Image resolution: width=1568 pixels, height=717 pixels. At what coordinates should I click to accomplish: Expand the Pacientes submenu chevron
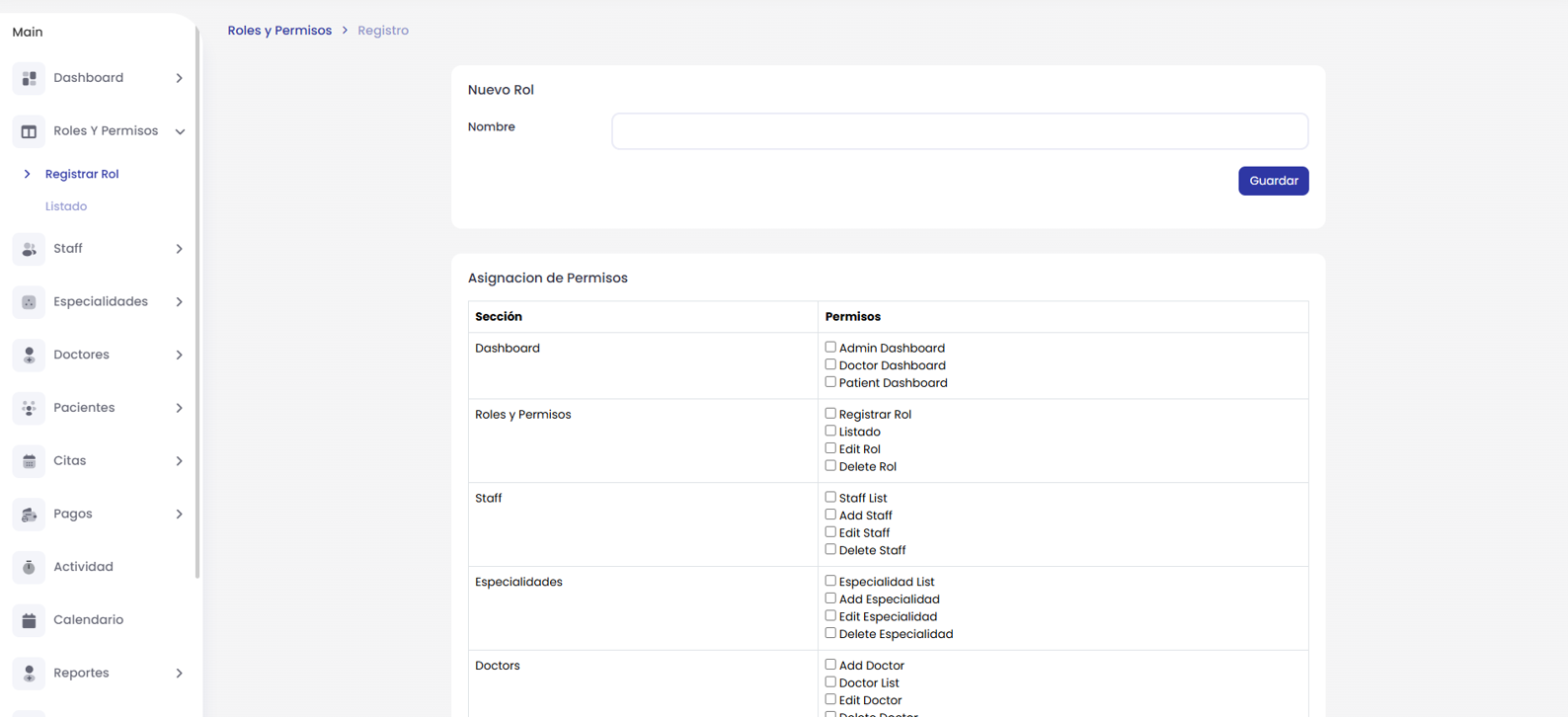[x=179, y=408]
